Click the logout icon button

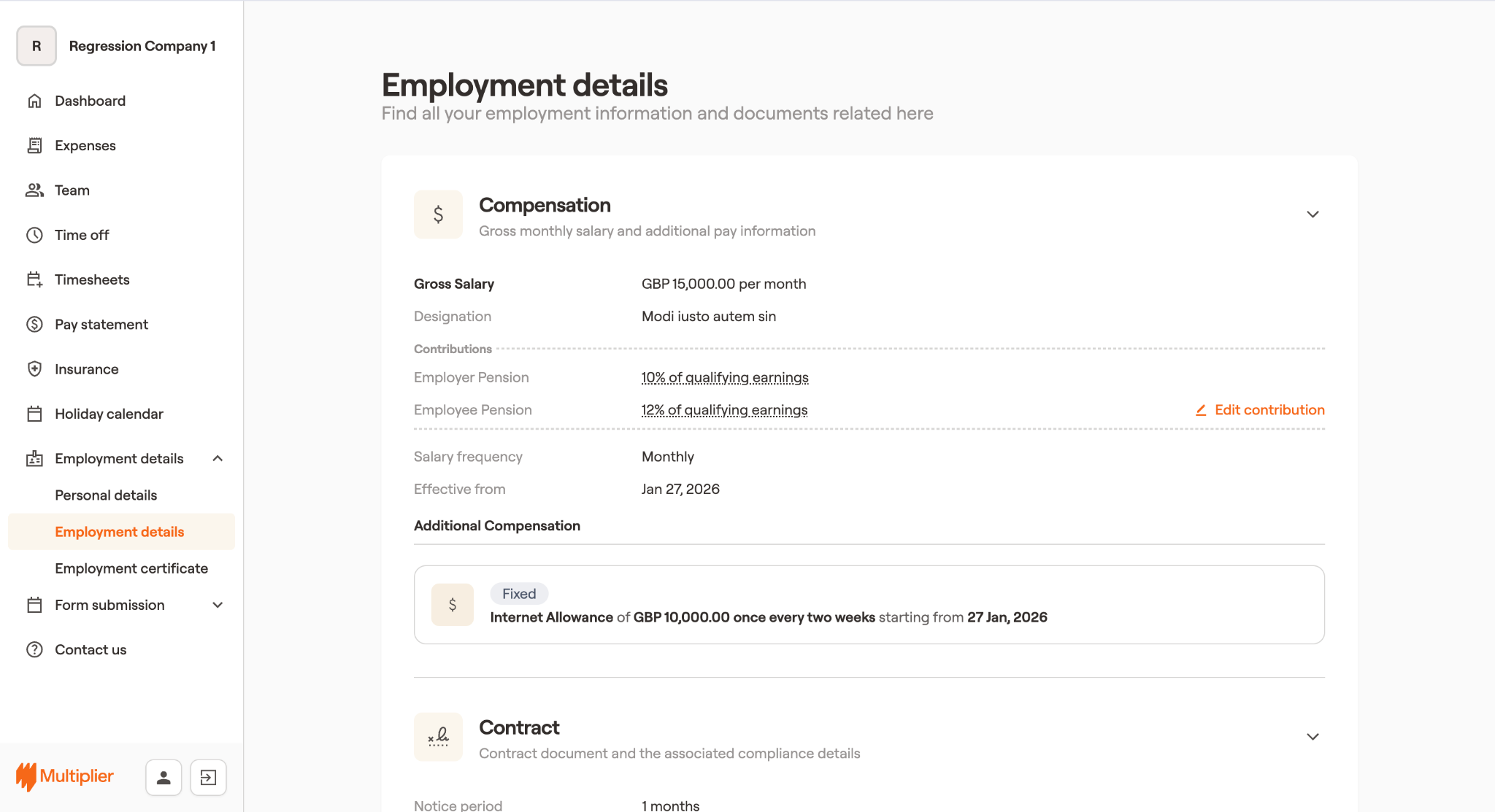click(208, 778)
